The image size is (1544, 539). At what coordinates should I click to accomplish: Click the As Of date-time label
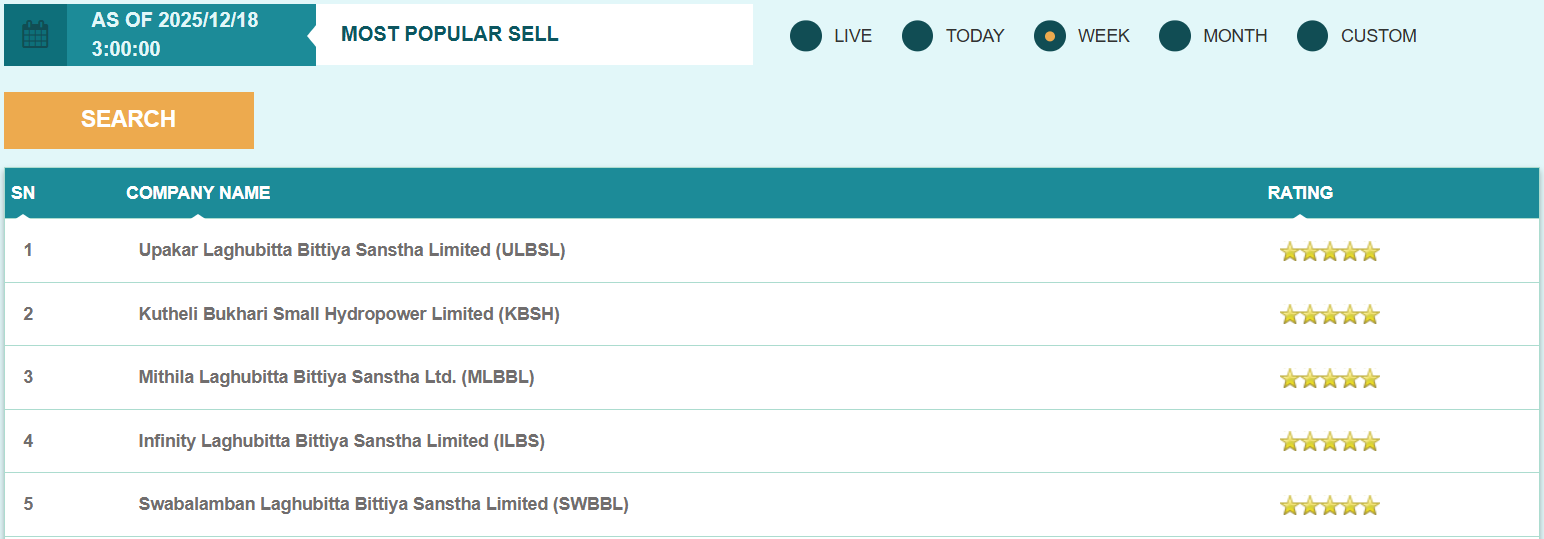tap(175, 35)
